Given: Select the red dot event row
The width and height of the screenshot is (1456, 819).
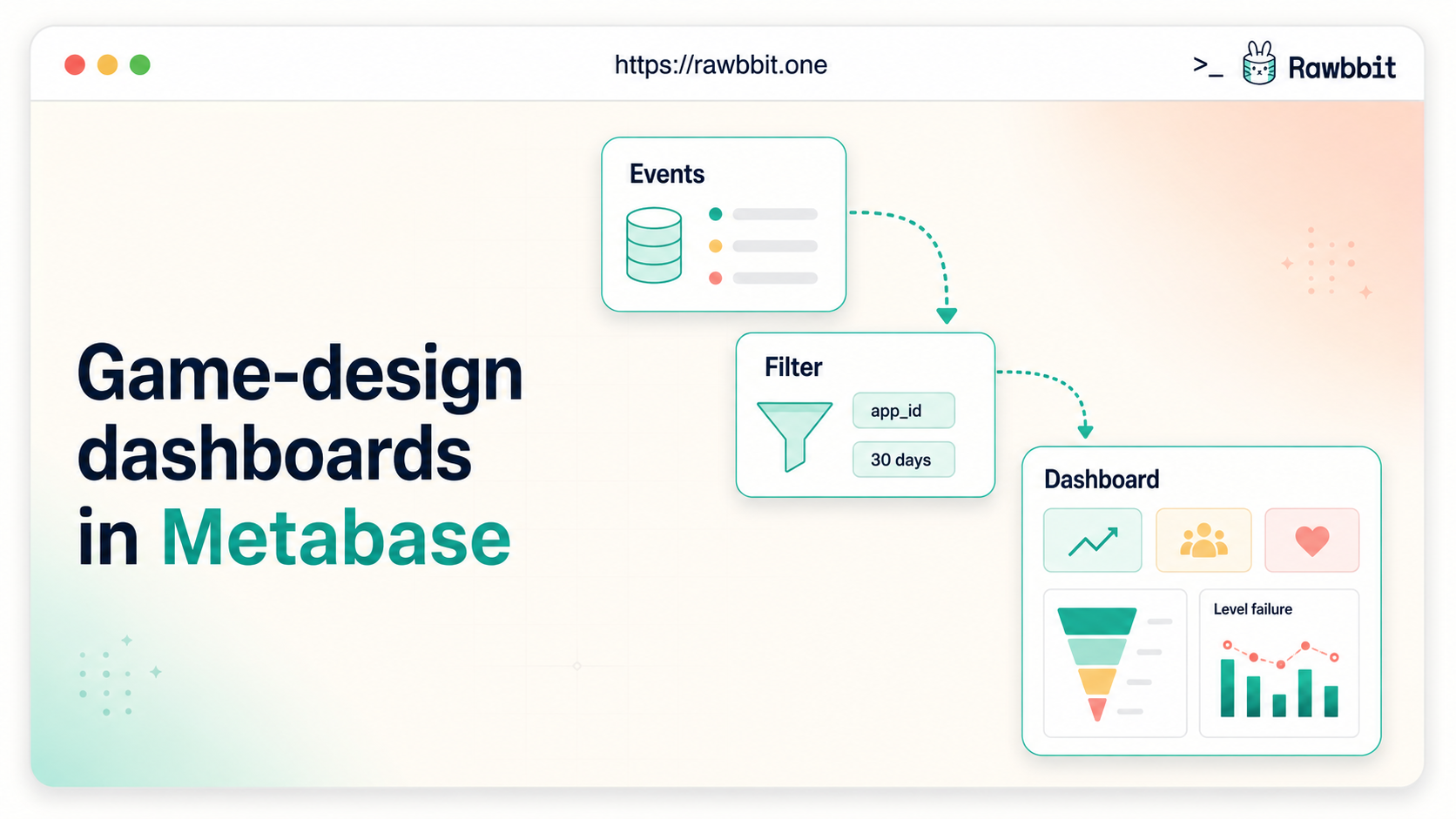Looking at the screenshot, I should (x=764, y=279).
